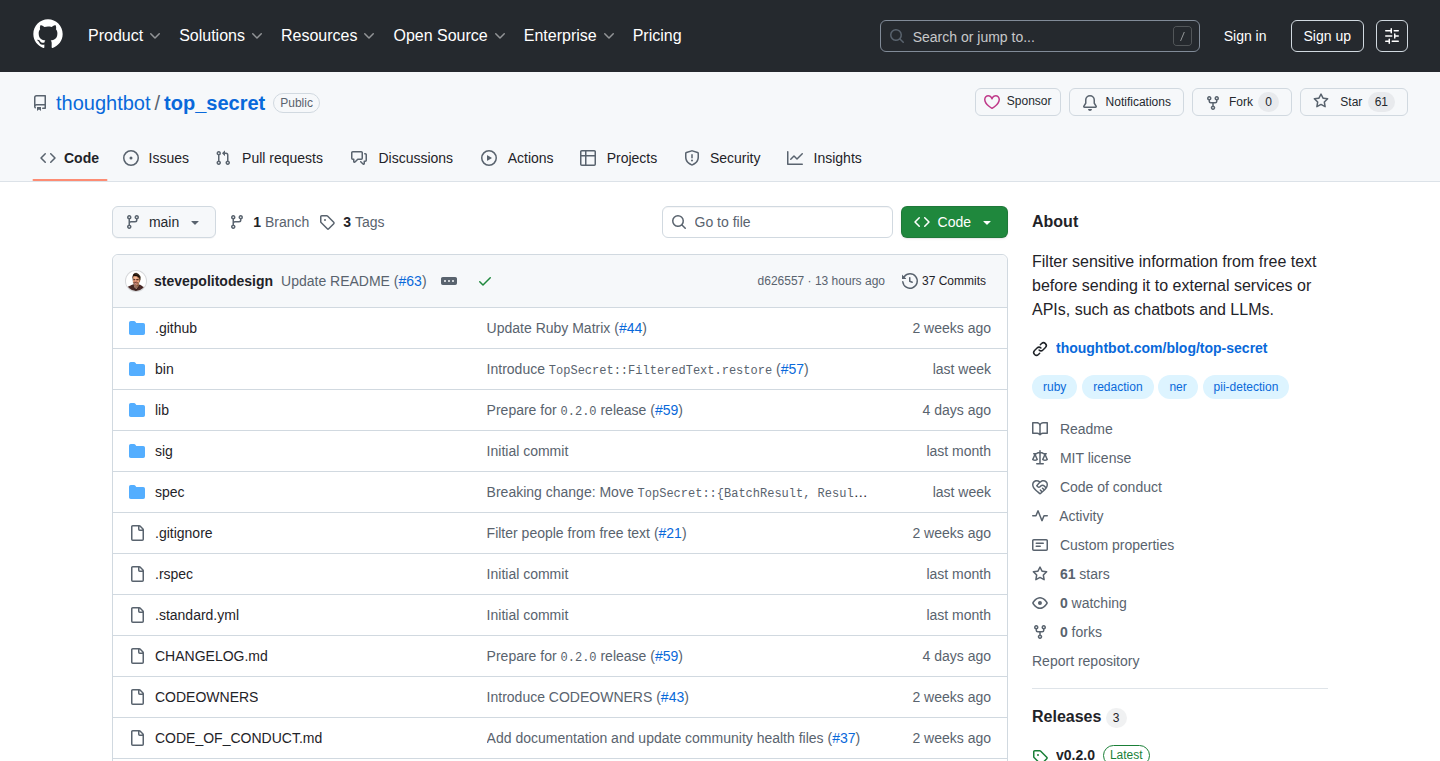
Task: Click the Notifications bell button
Action: pyautogui.click(x=1126, y=102)
